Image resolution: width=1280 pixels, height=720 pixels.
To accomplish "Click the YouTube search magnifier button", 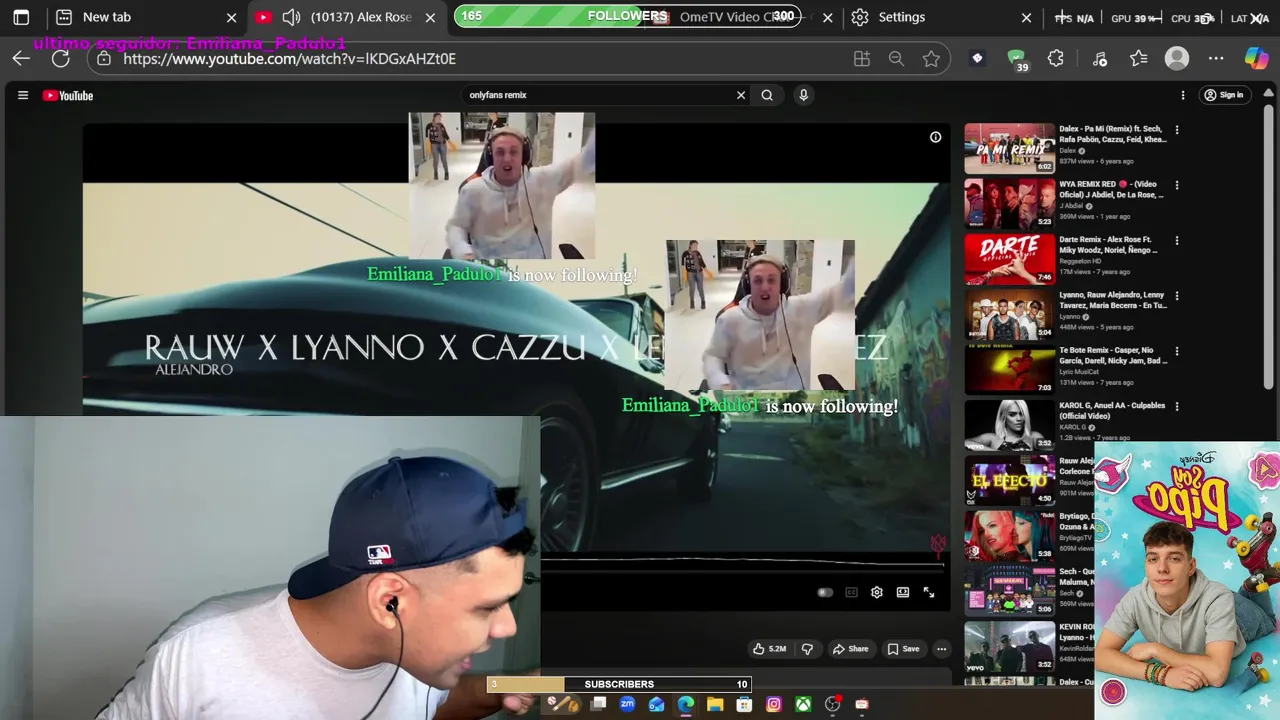I will click(767, 95).
